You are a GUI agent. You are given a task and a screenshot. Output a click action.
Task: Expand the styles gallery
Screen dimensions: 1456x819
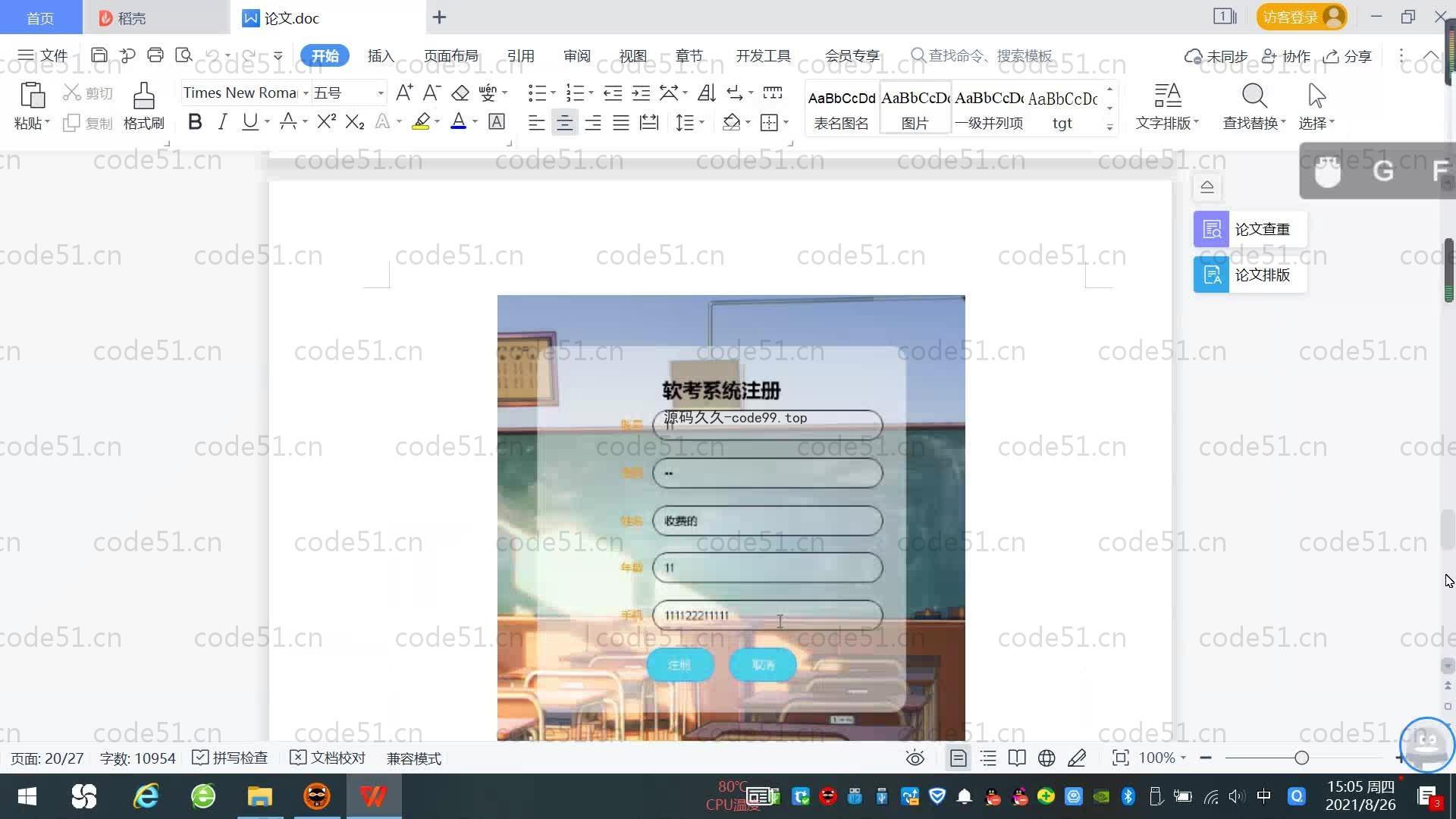click(1109, 127)
